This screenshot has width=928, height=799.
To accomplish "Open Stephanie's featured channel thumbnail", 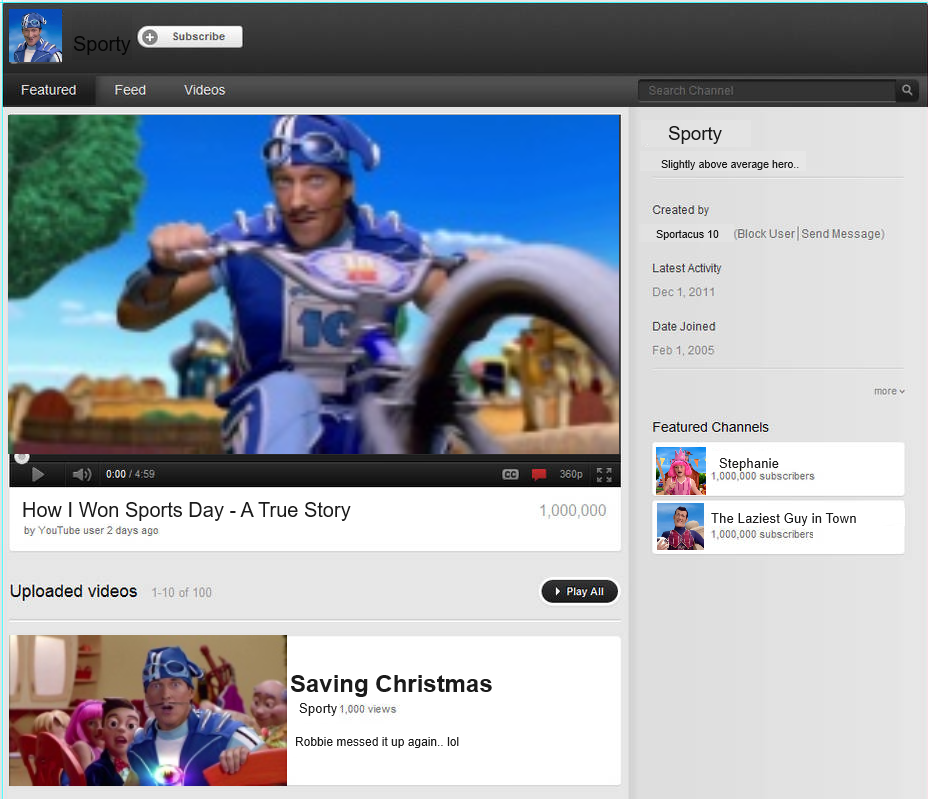I will pyautogui.click(x=681, y=470).
